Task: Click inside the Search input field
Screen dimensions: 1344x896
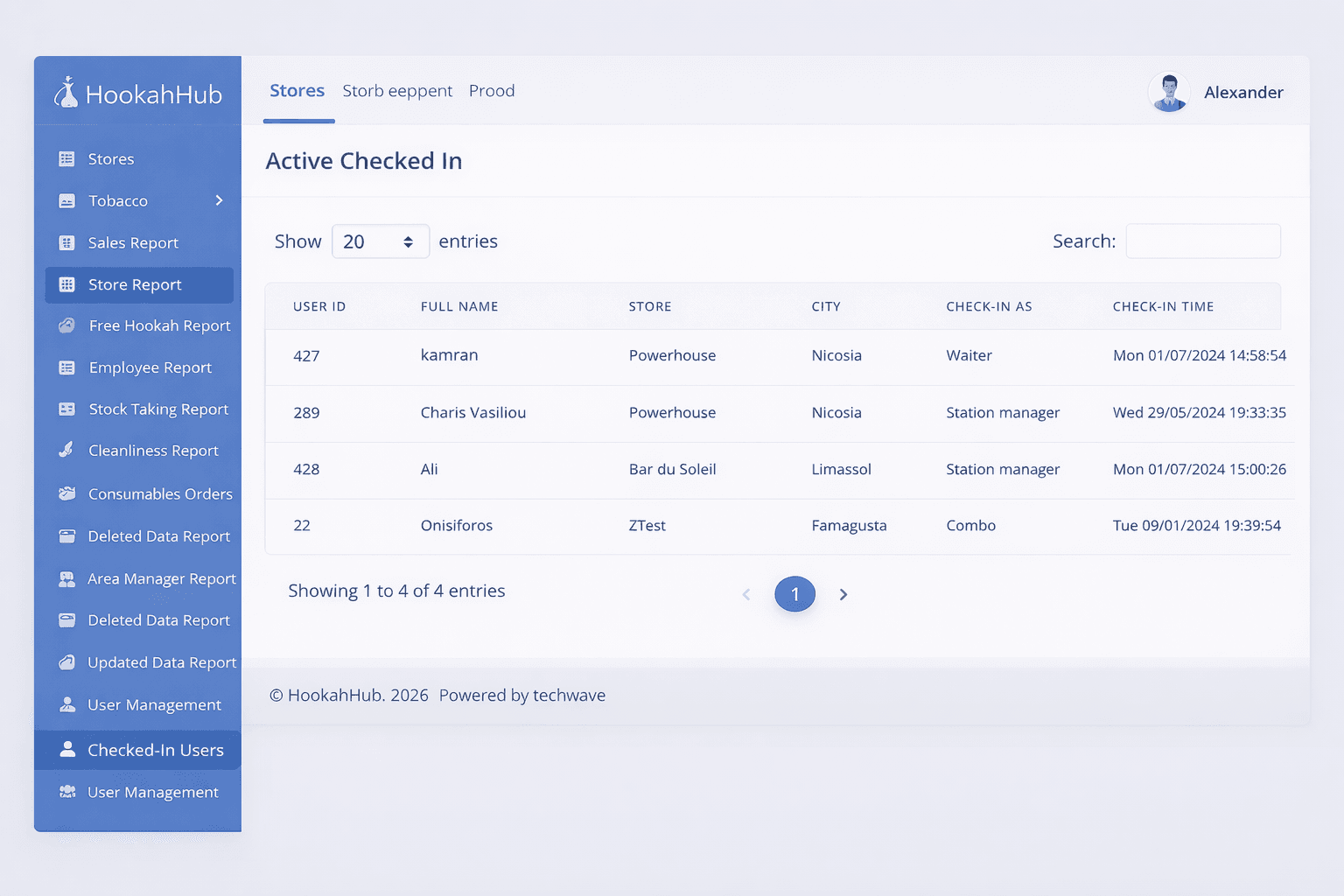Action: click(1203, 241)
